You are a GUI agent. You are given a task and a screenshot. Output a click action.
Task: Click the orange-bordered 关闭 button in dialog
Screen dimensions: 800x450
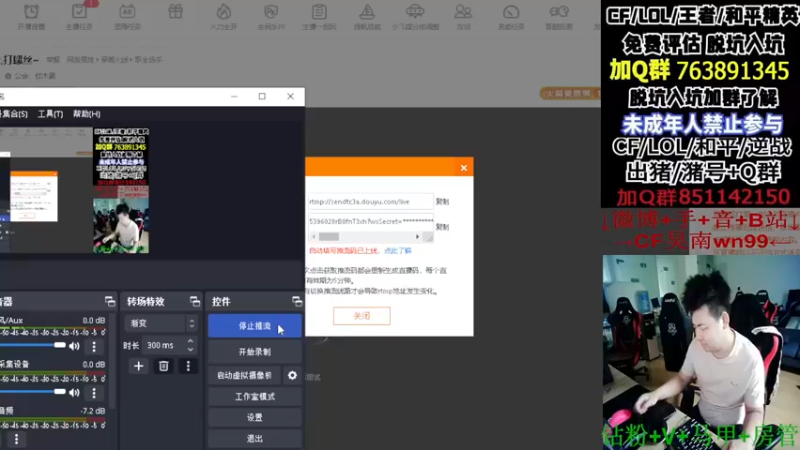(x=362, y=316)
